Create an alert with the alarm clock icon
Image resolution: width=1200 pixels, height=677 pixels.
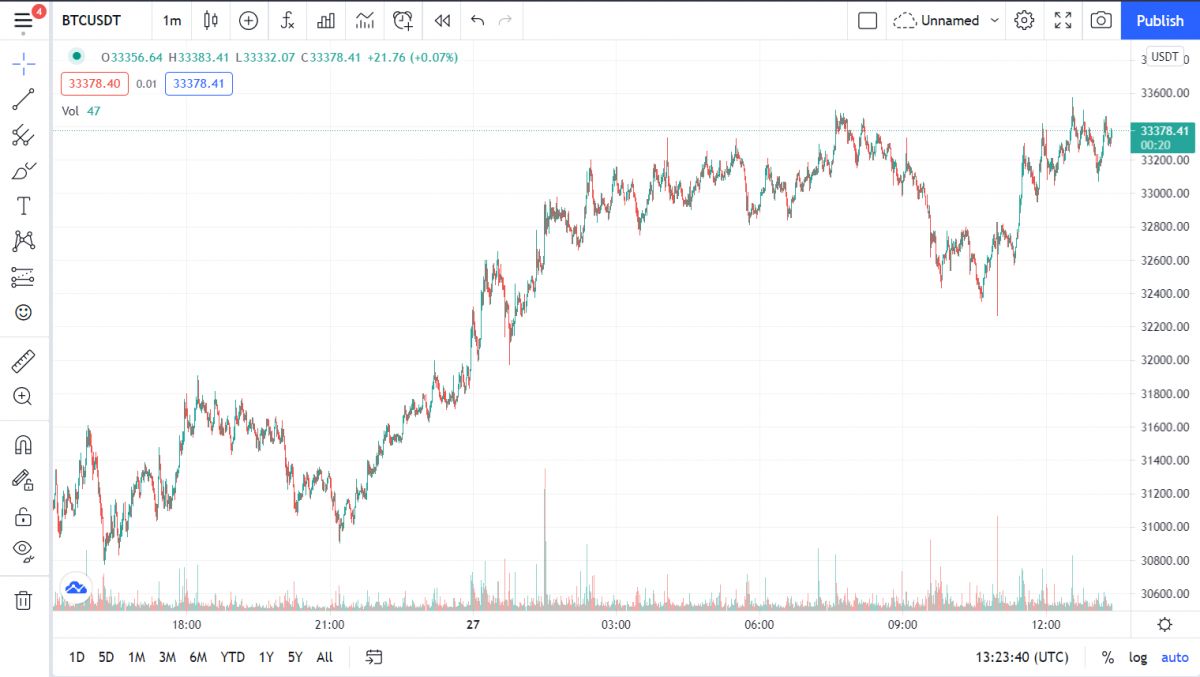click(x=403, y=20)
